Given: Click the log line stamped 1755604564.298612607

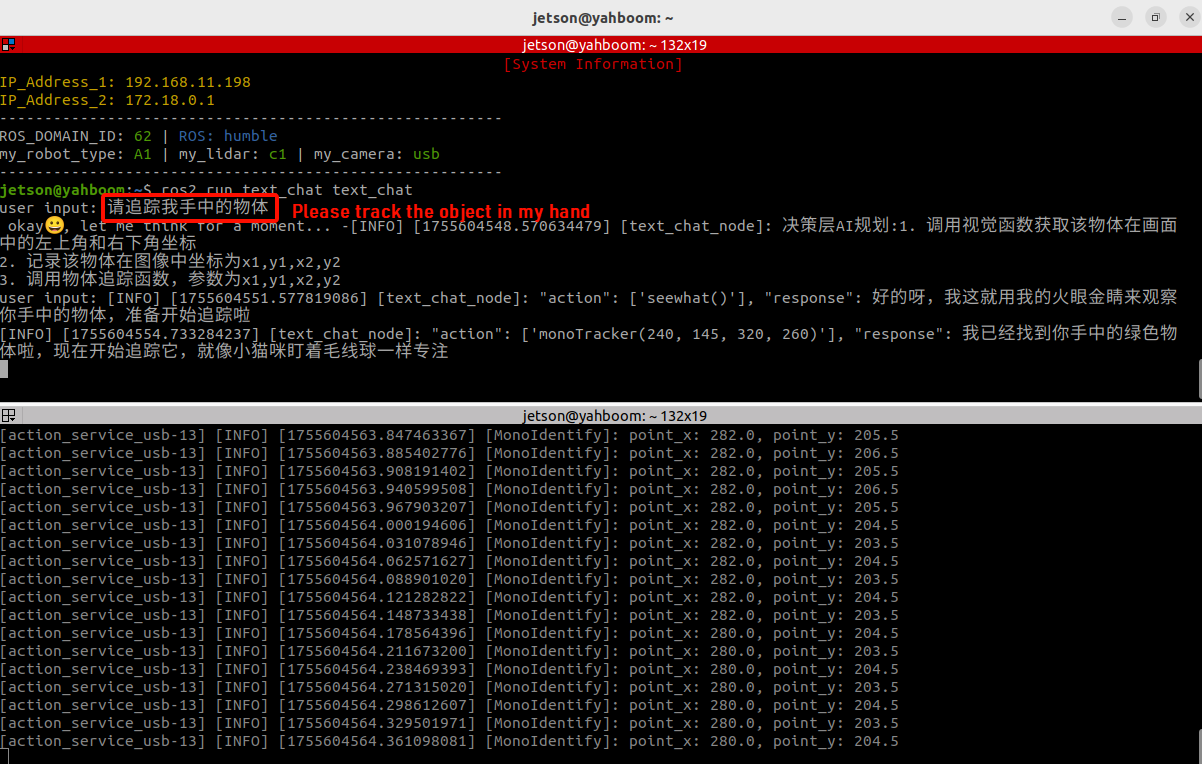Looking at the screenshot, I should click(449, 705).
